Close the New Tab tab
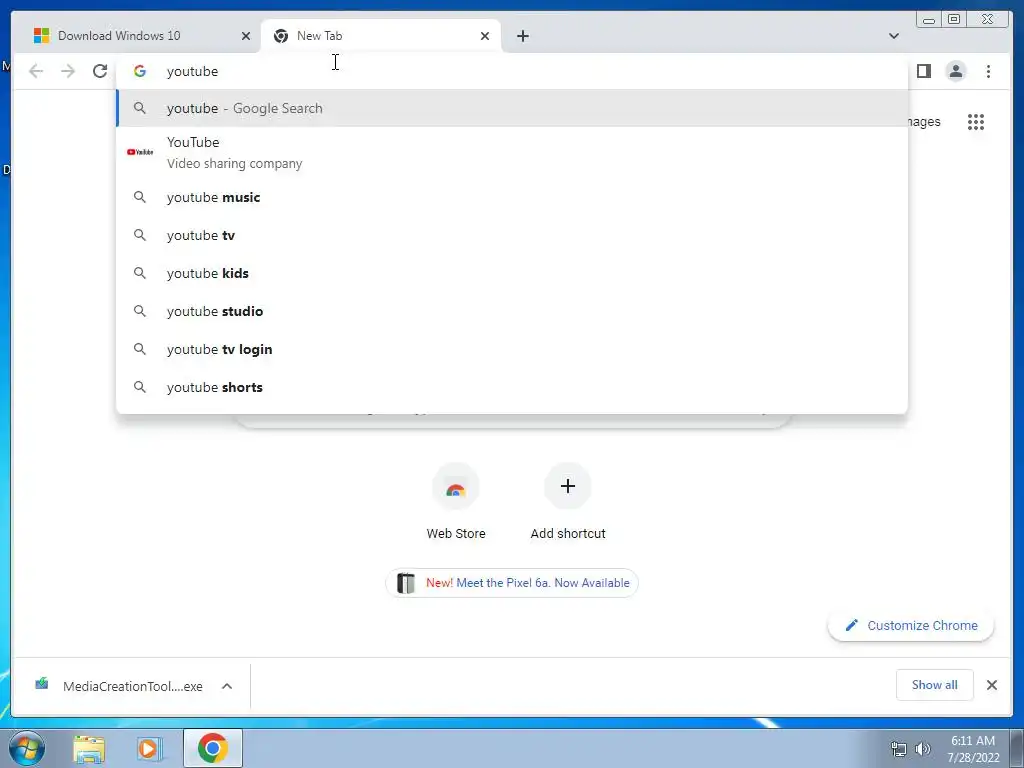This screenshot has height=768, width=1024. [485, 36]
